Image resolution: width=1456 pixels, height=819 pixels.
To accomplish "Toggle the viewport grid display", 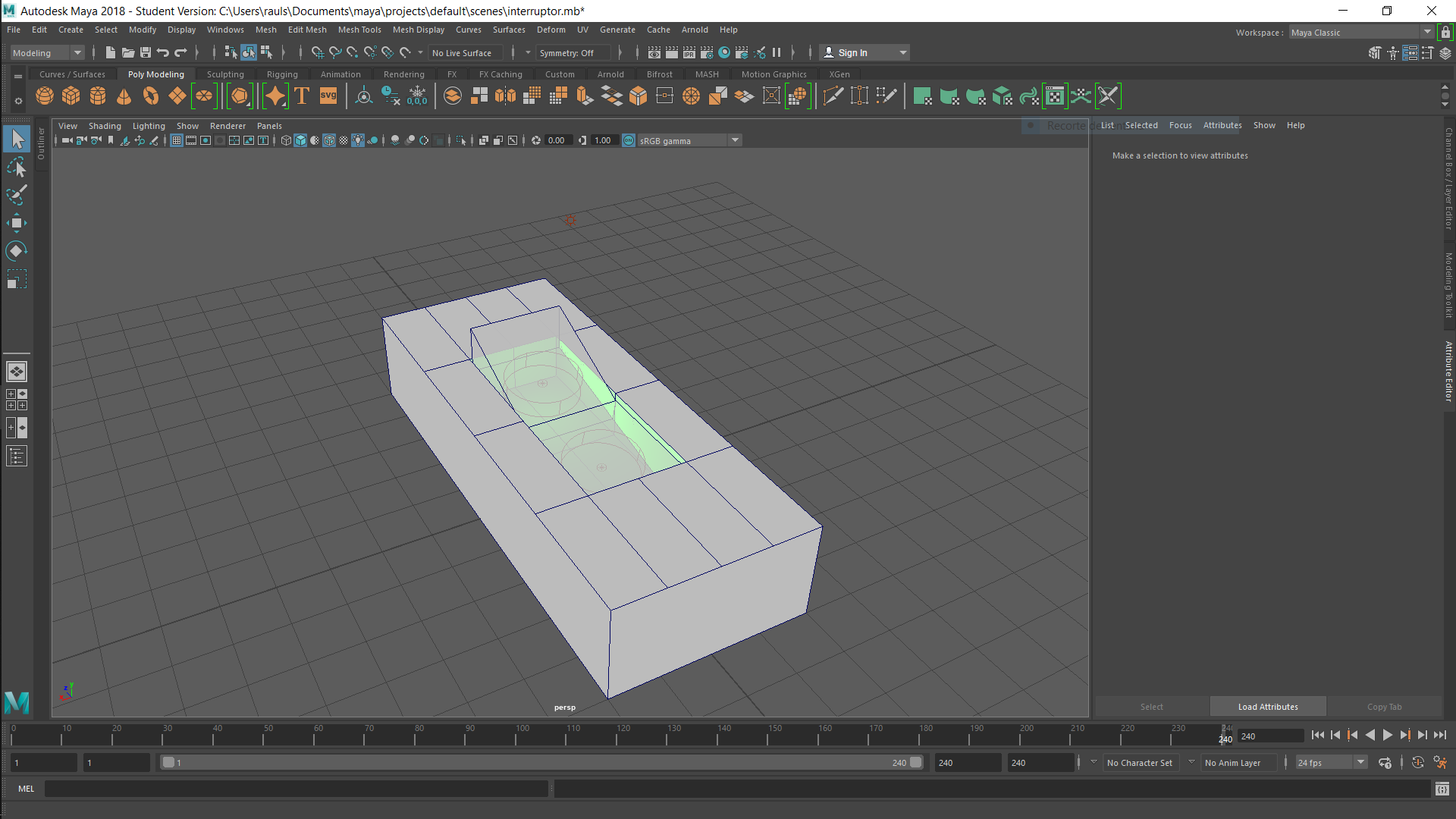I will 177,140.
